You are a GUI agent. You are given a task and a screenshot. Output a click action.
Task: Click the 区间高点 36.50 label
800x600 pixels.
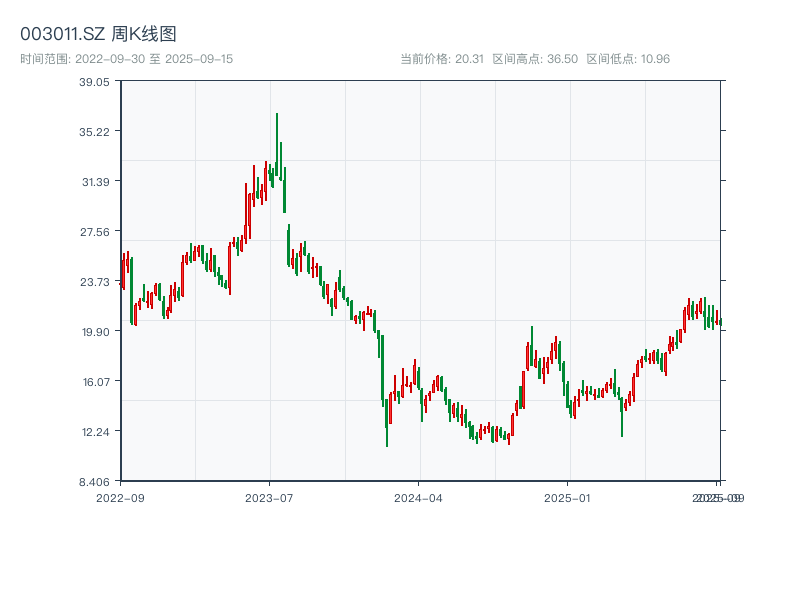pyautogui.click(x=535, y=59)
